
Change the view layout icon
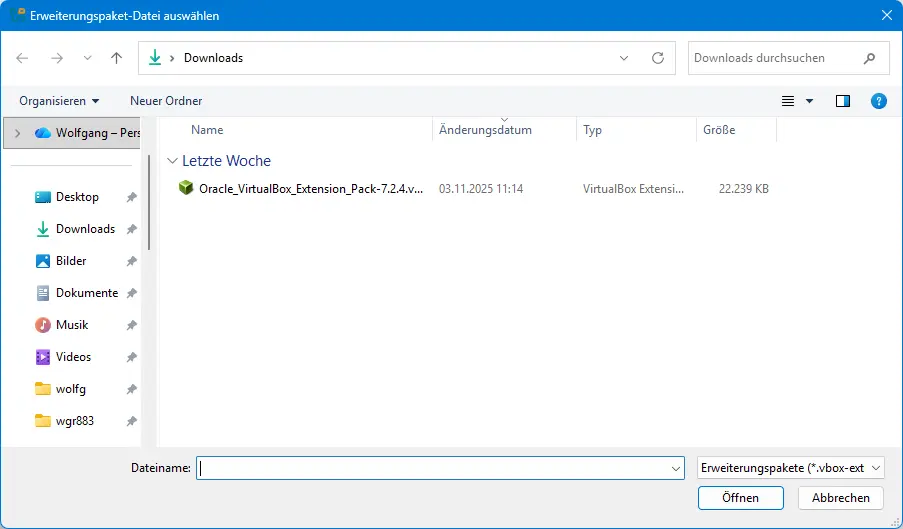click(x=788, y=101)
